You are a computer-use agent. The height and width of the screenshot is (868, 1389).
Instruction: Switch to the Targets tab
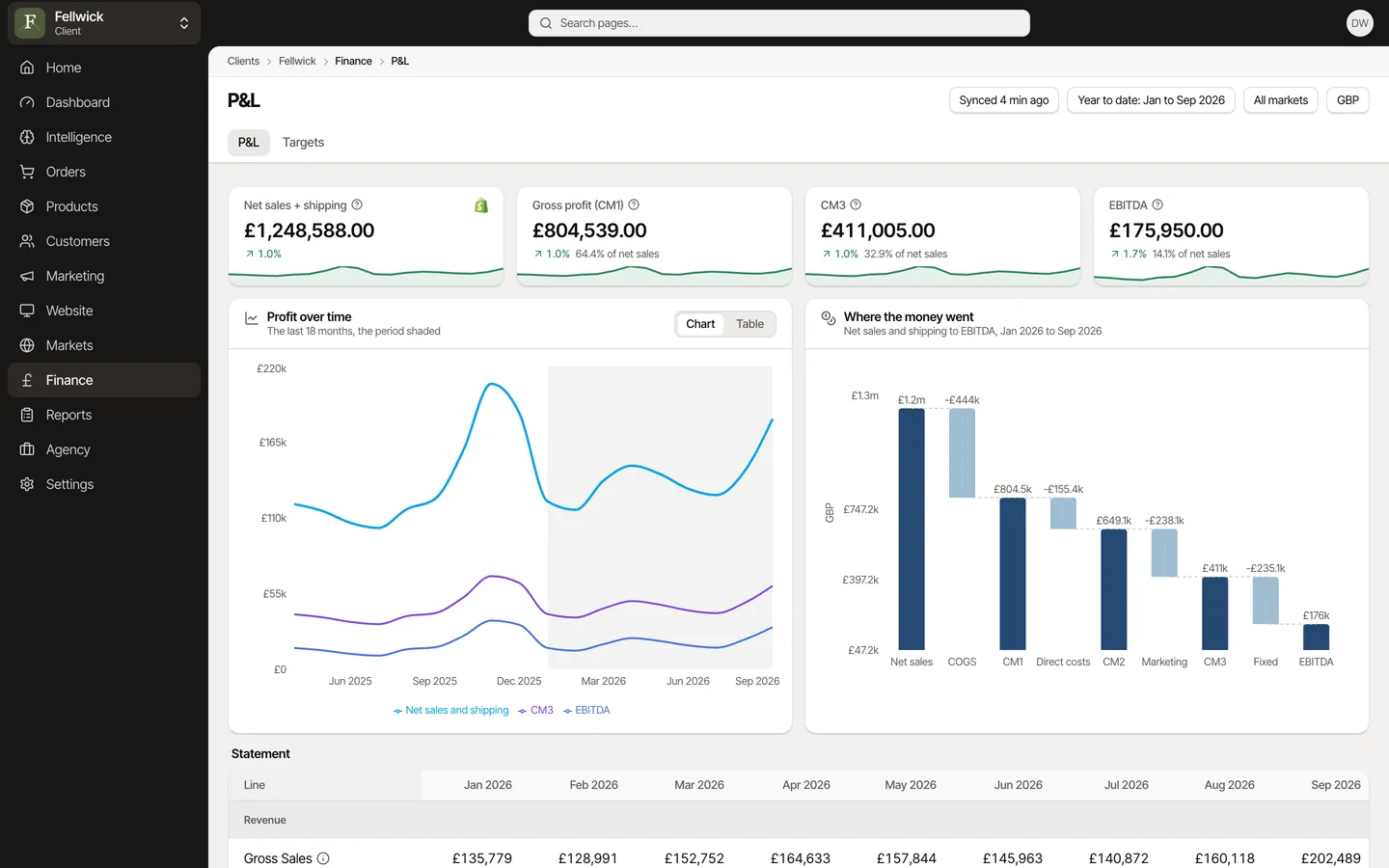point(303,142)
